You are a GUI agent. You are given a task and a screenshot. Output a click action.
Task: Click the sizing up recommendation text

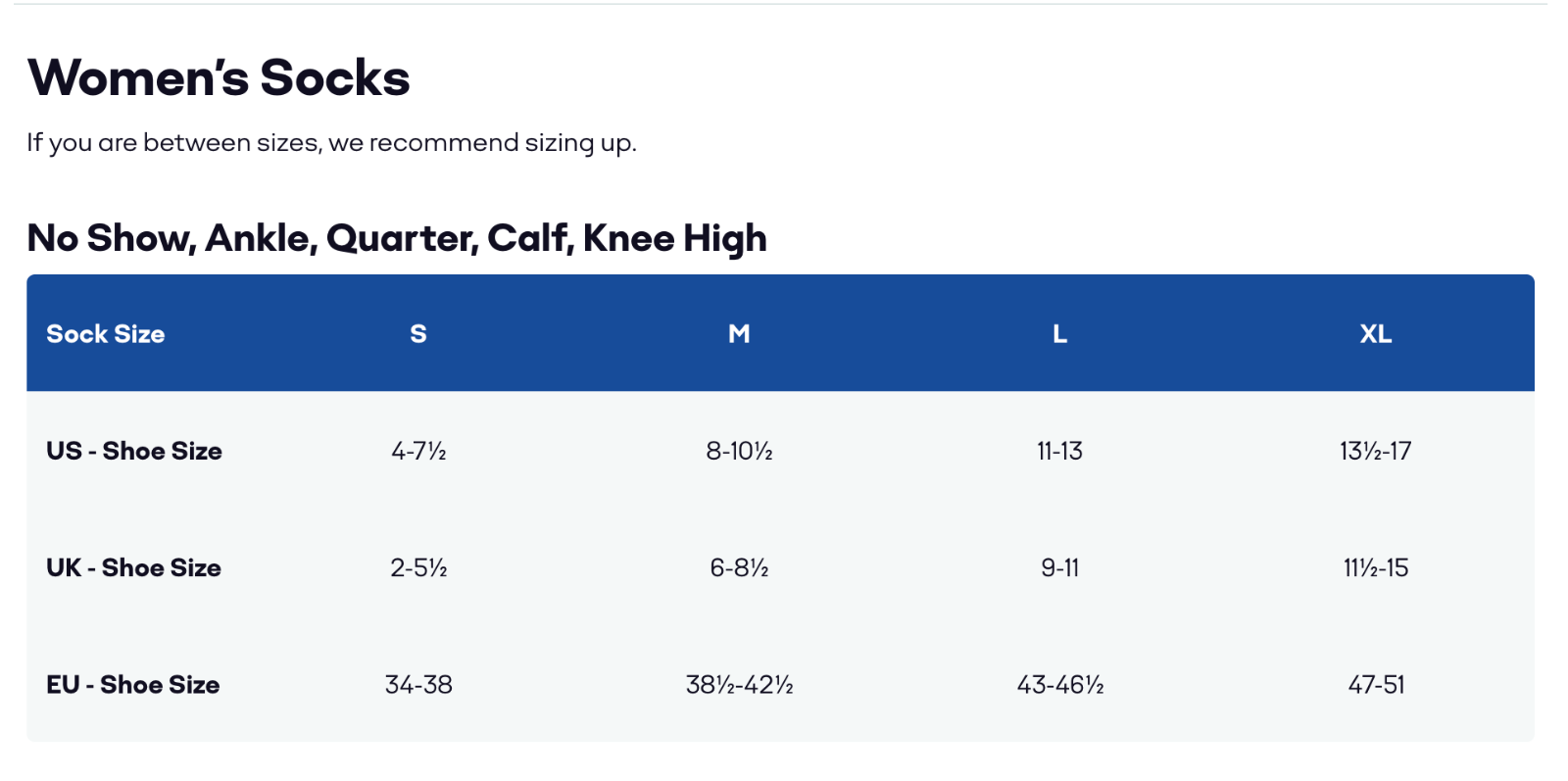pos(331,143)
